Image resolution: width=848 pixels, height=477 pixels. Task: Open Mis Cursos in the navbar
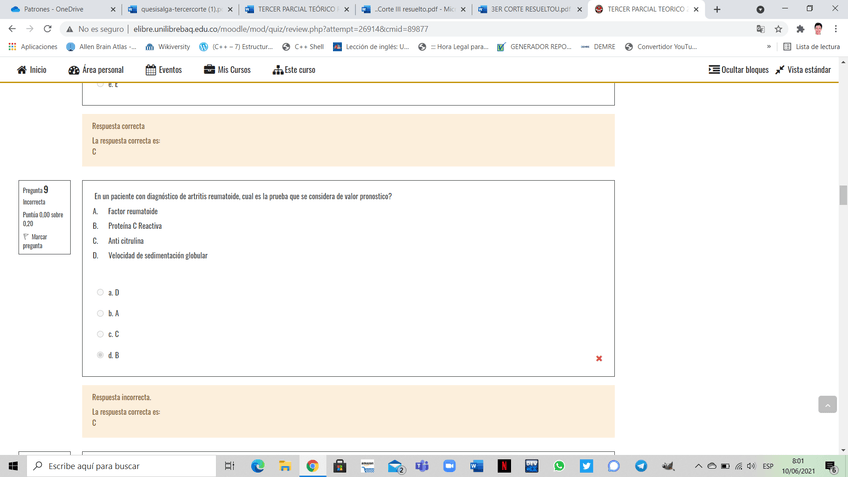227,70
